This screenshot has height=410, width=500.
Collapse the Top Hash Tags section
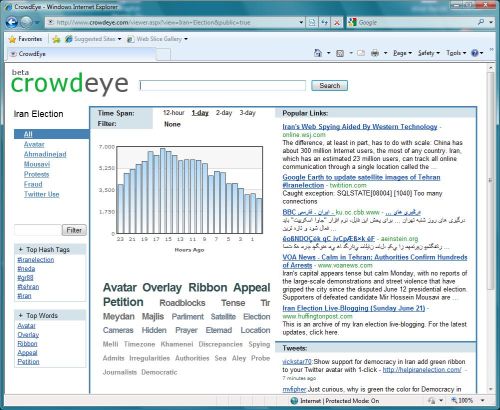pos(21,249)
